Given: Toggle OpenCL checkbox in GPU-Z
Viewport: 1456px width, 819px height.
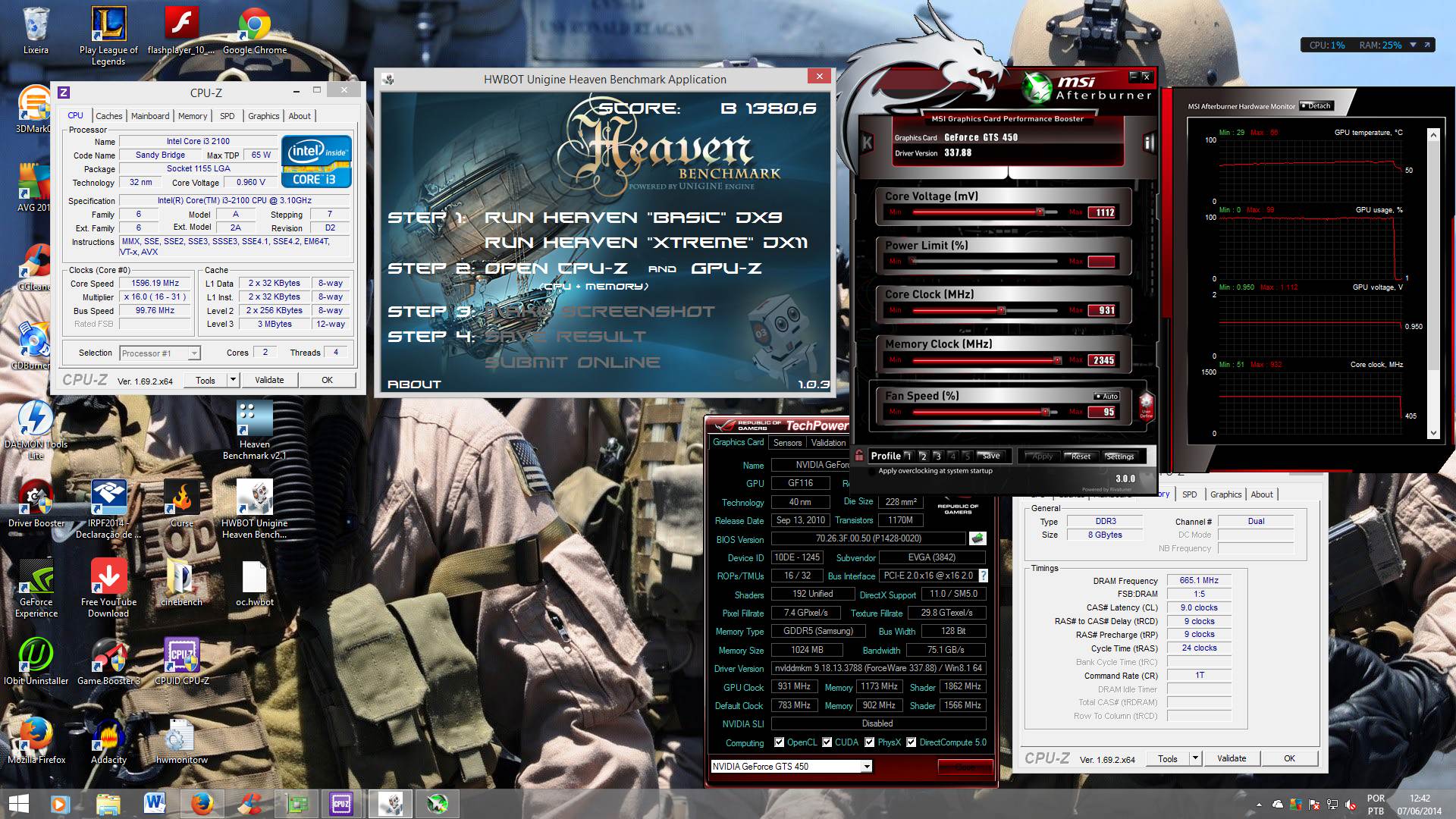Looking at the screenshot, I should [779, 742].
